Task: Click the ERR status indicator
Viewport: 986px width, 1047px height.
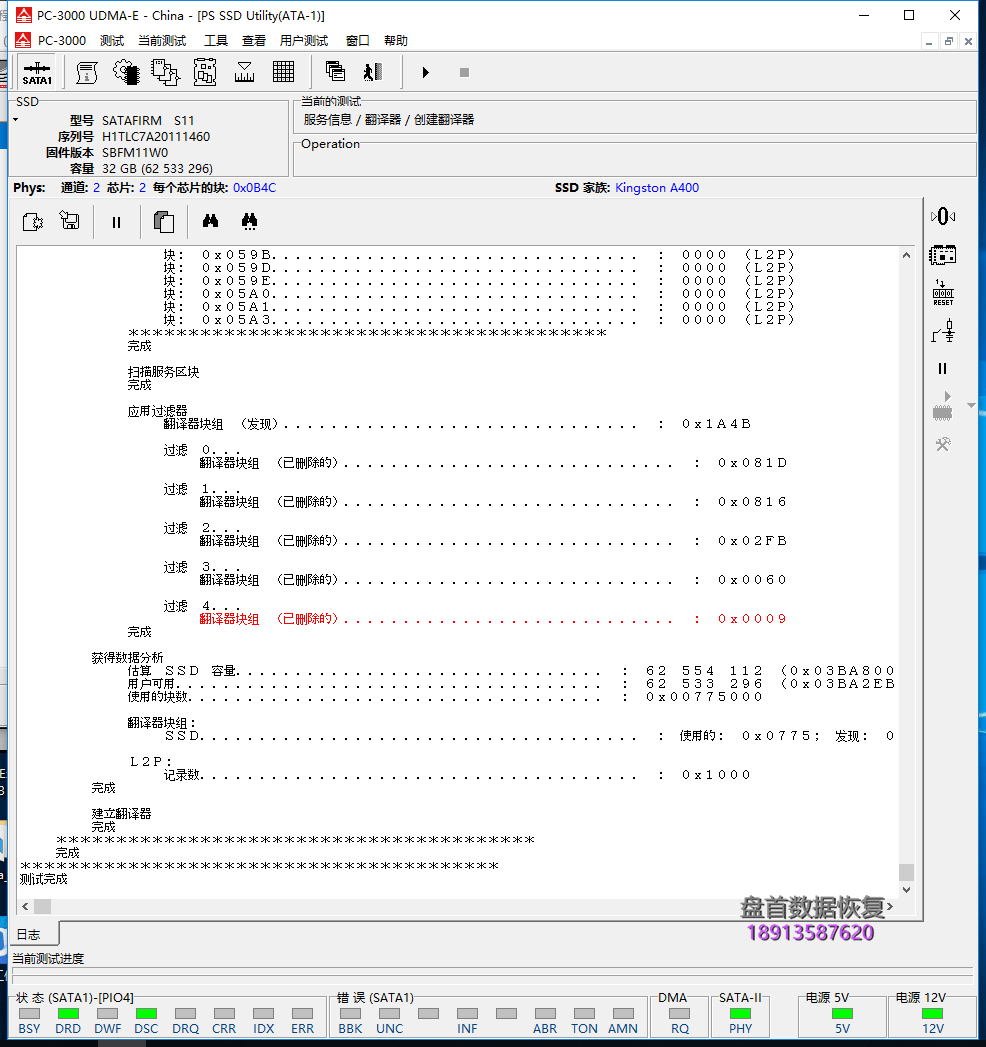Action: 302,1014
